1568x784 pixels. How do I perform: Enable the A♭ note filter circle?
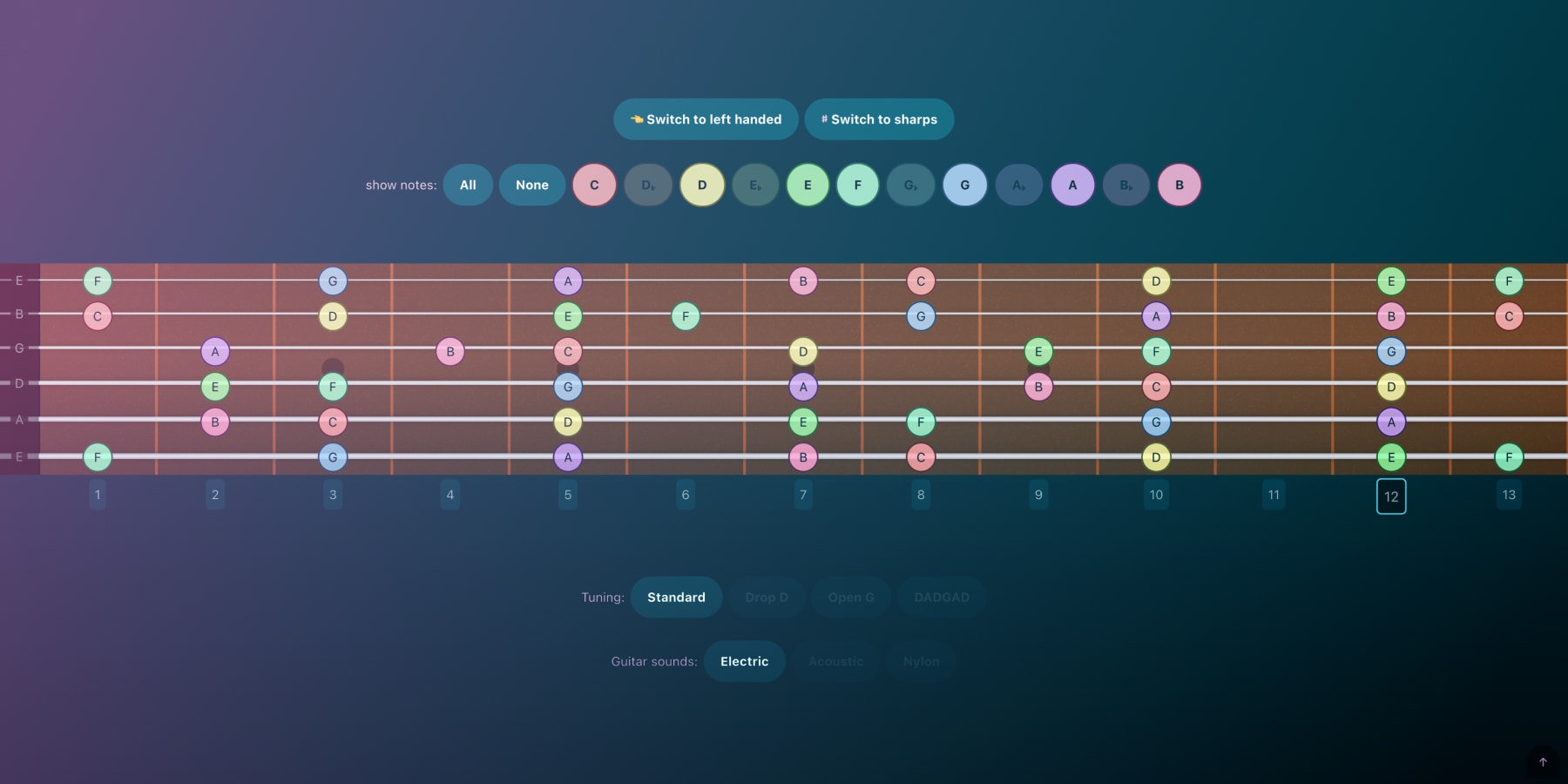click(1019, 185)
